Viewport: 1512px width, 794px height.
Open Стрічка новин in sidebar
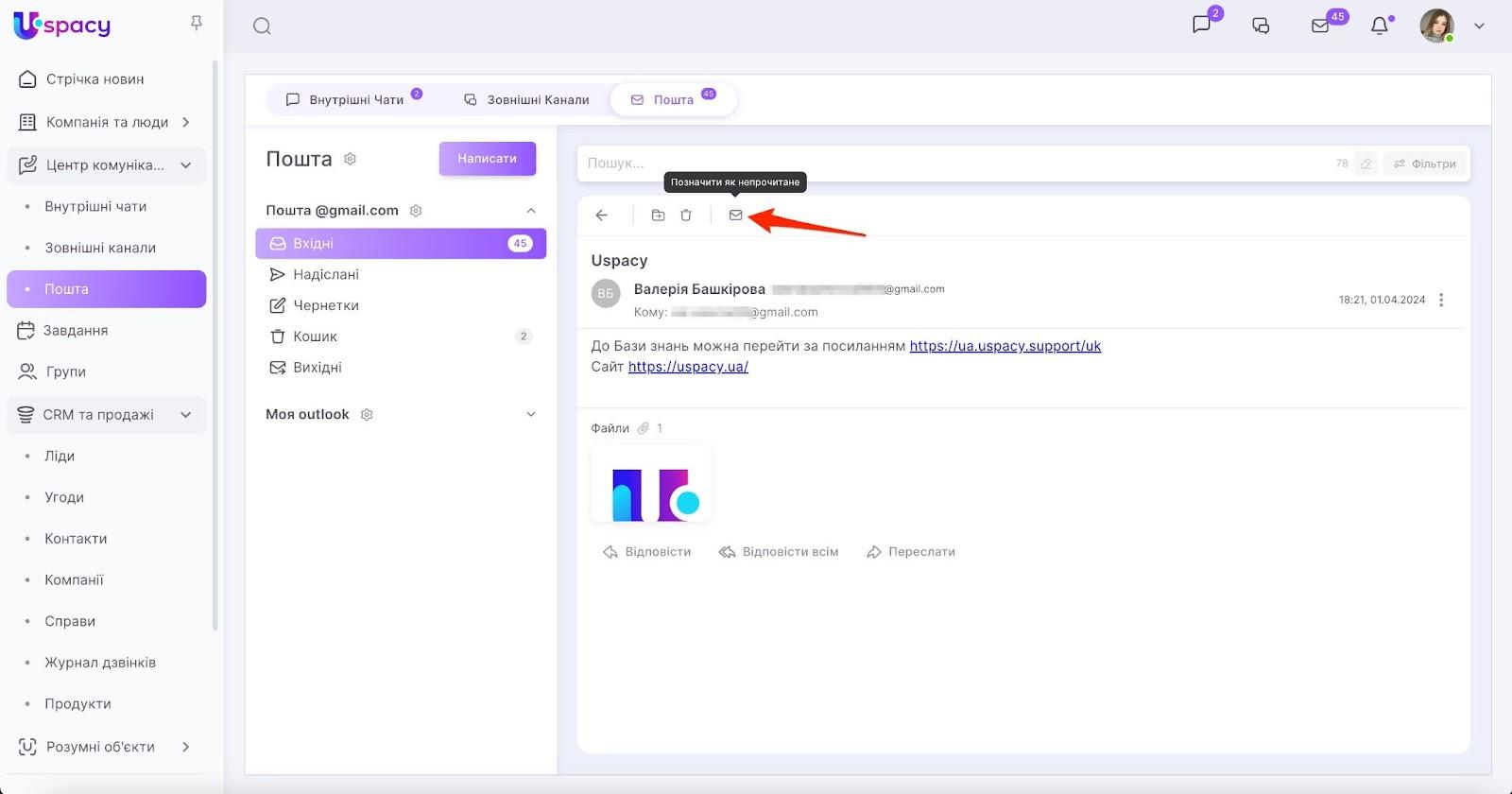click(94, 79)
